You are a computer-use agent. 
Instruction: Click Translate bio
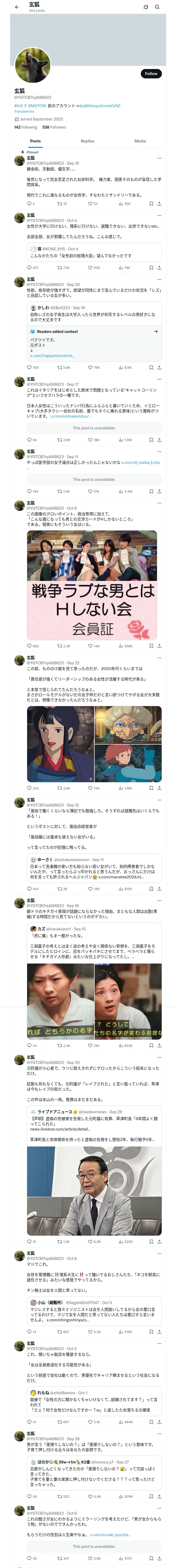coord(24,111)
